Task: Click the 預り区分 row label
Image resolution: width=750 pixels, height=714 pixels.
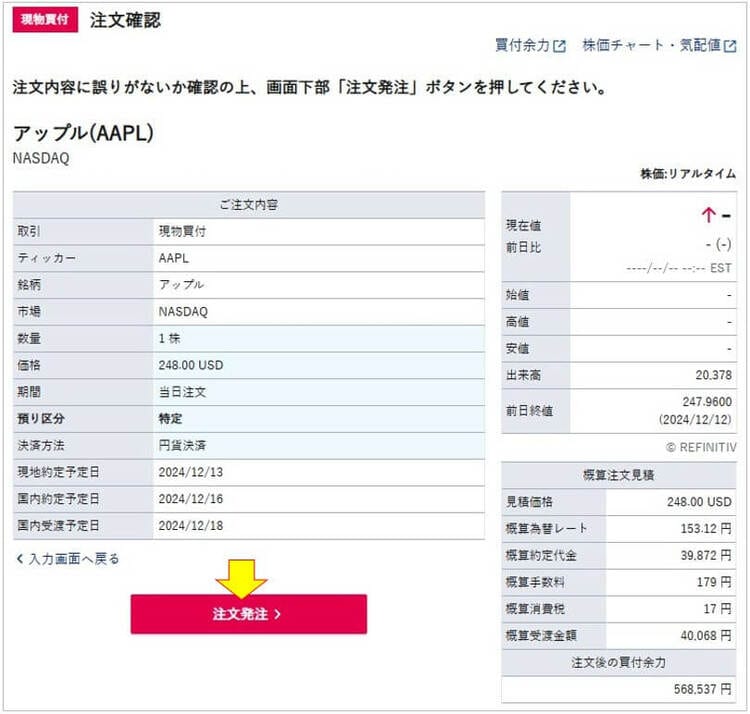Action: 41,419
